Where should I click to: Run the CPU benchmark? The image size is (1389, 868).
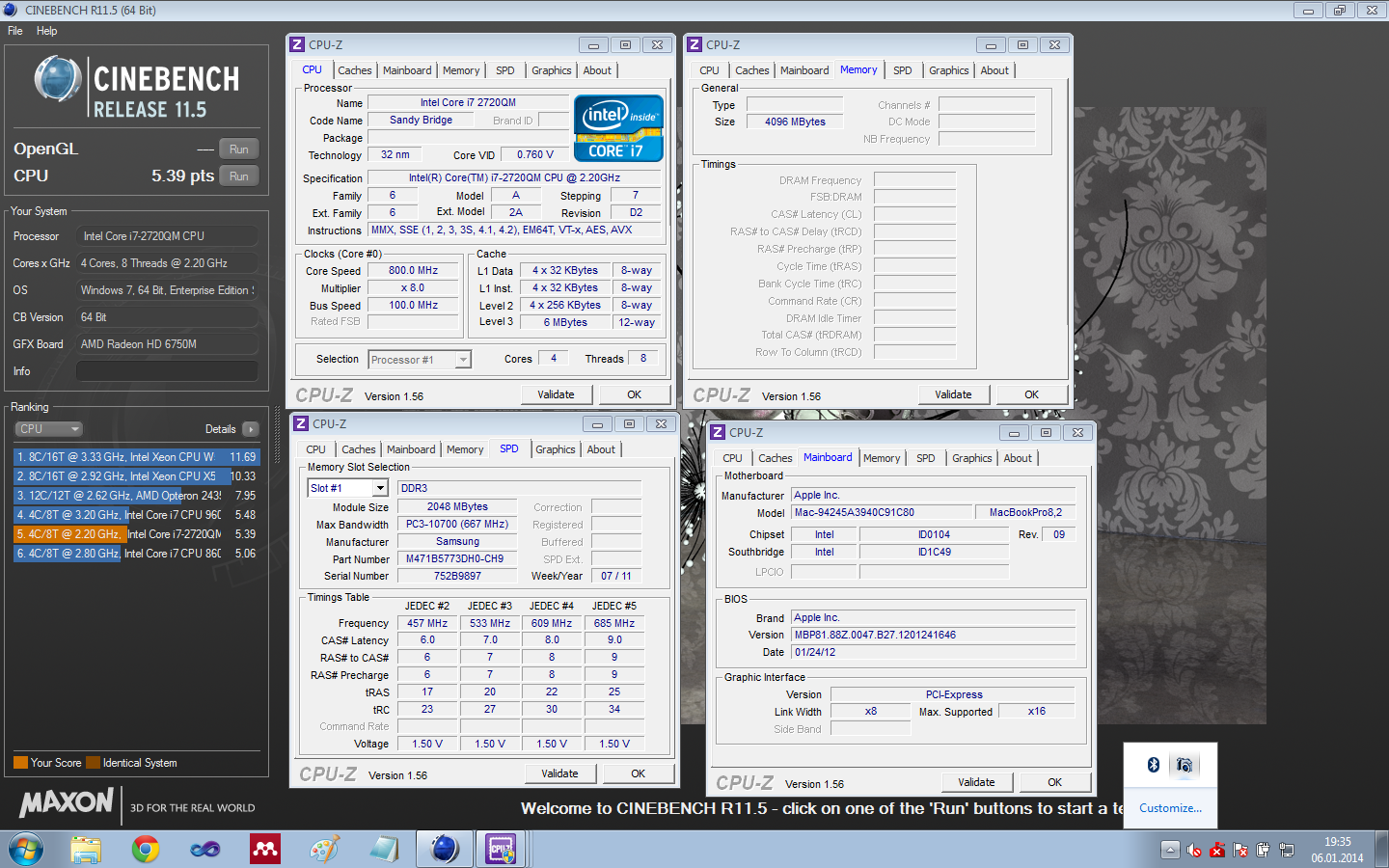click(239, 176)
